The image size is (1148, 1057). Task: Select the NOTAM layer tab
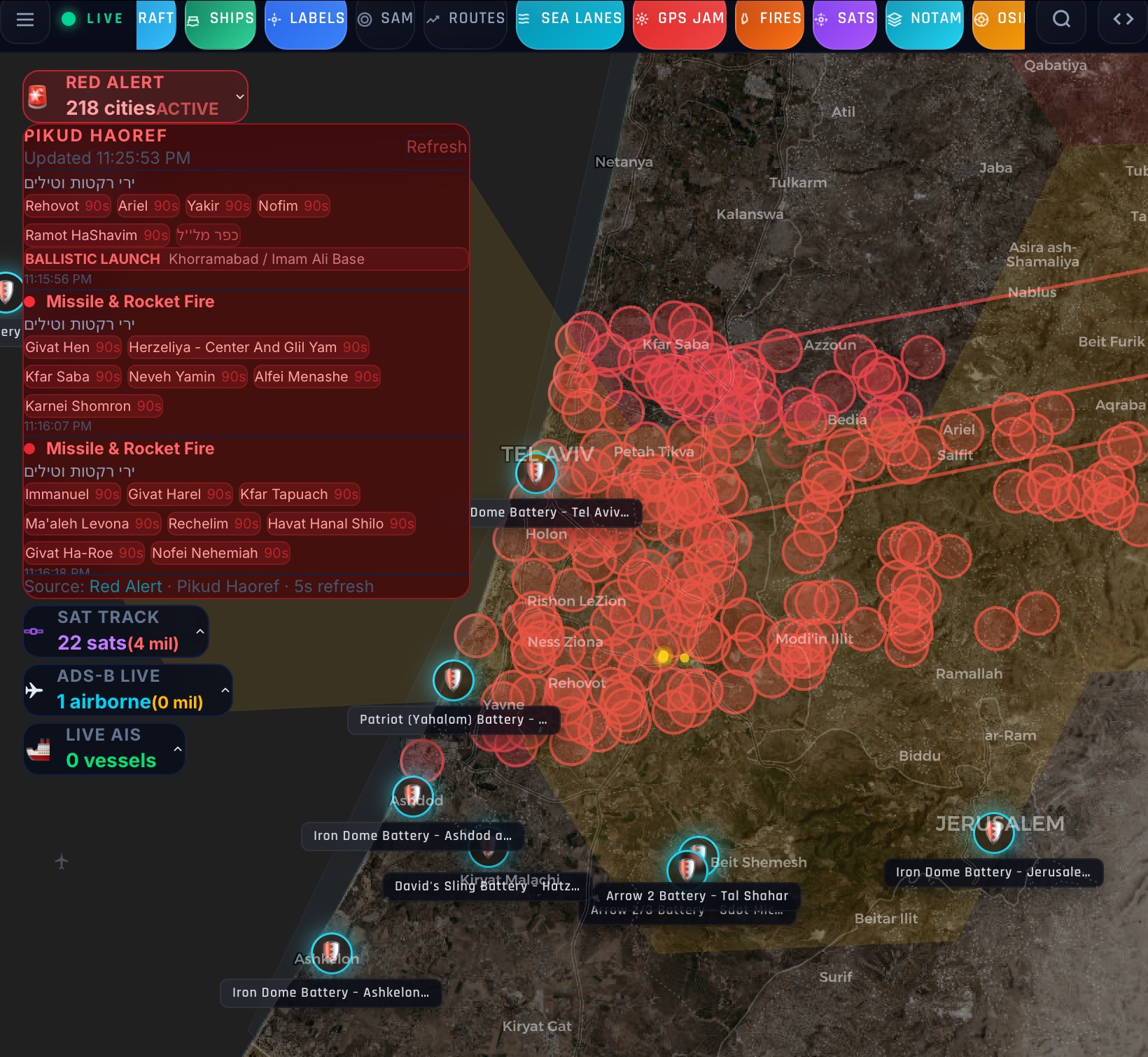(924, 20)
